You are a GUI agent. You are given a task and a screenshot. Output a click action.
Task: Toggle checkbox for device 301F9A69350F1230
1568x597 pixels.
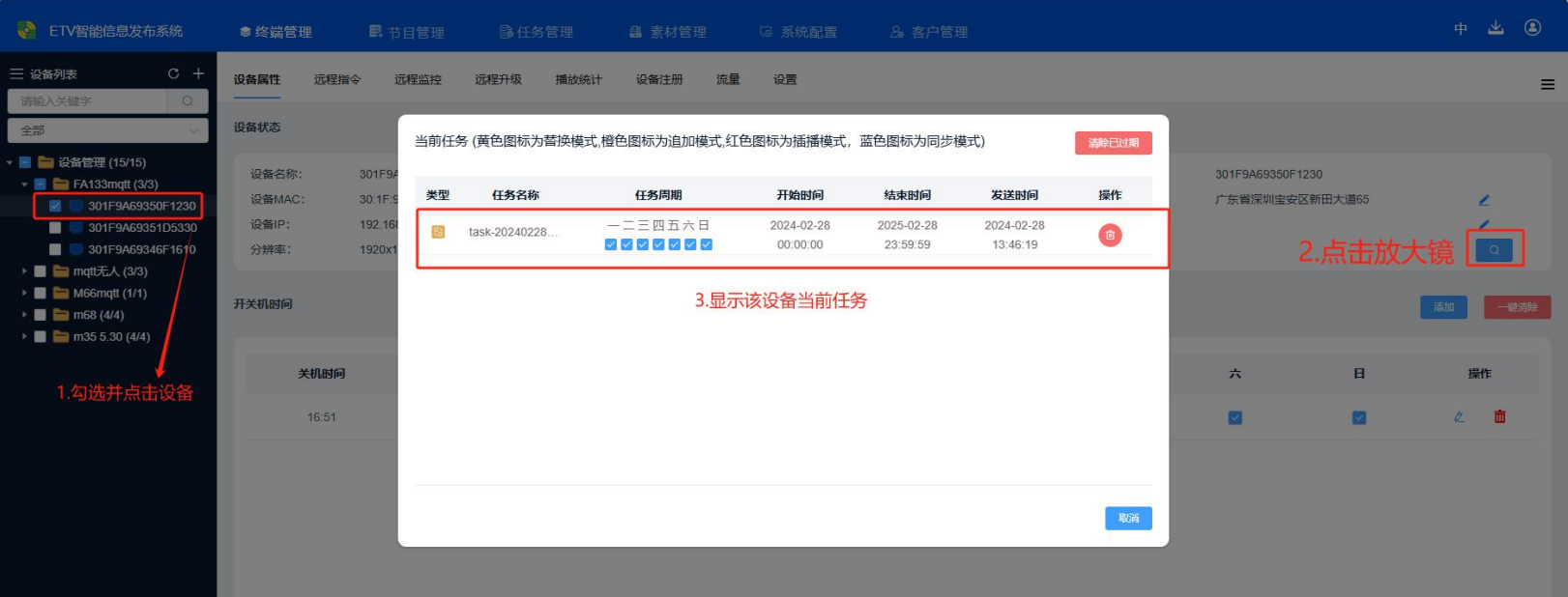(x=55, y=206)
